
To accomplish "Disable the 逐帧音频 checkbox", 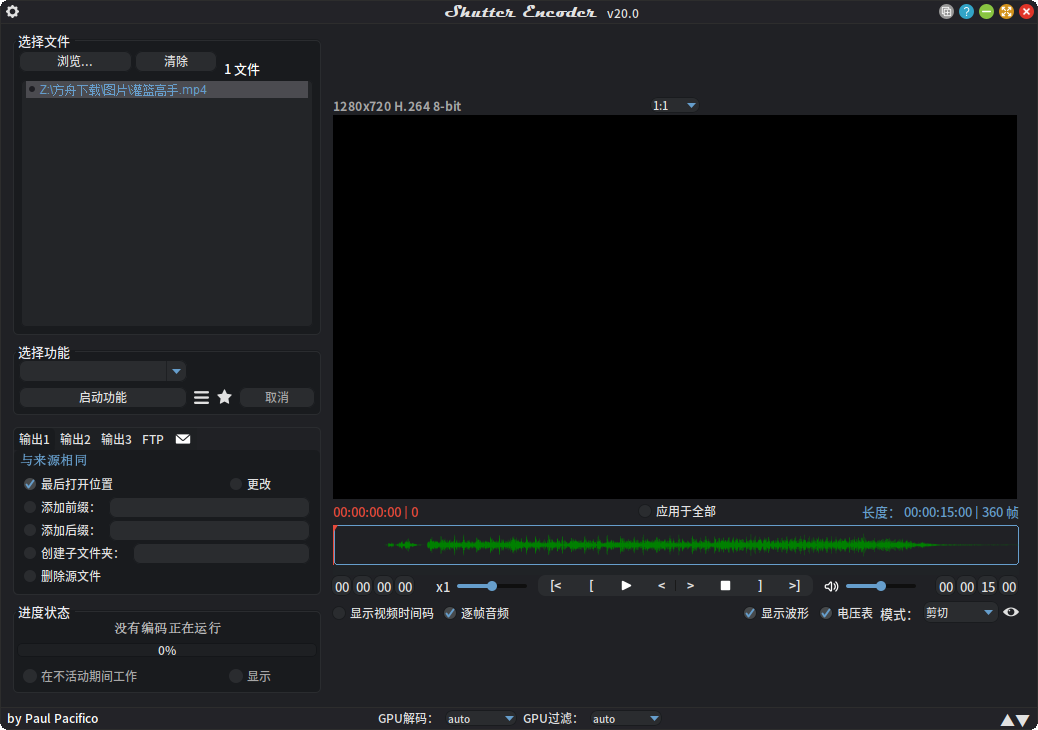I will click(449, 613).
